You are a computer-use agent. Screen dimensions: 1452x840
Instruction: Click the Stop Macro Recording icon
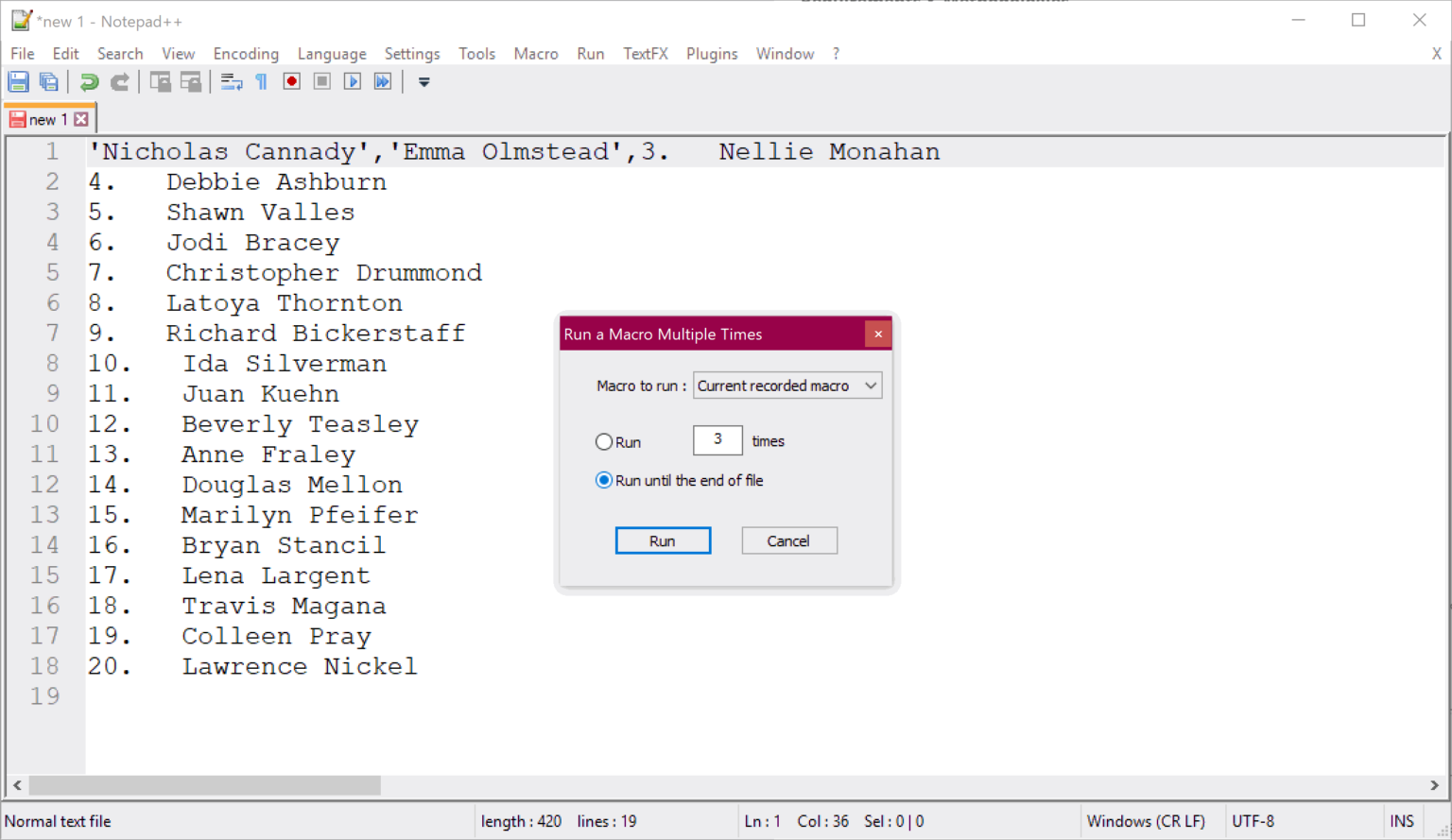(321, 81)
